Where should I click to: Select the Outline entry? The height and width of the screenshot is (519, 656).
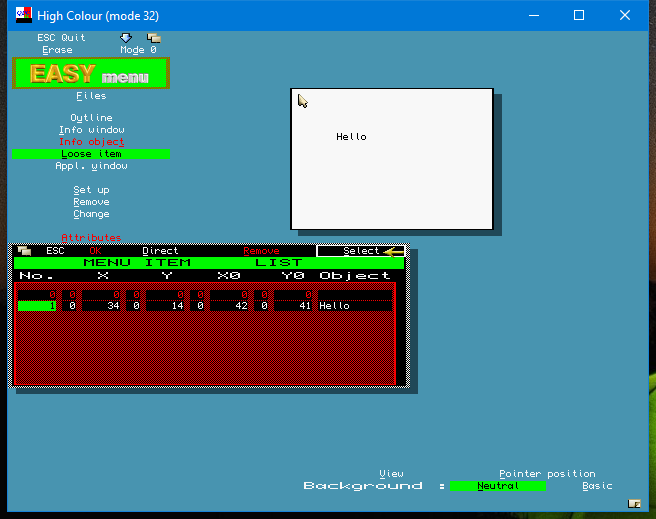pos(91,118)
